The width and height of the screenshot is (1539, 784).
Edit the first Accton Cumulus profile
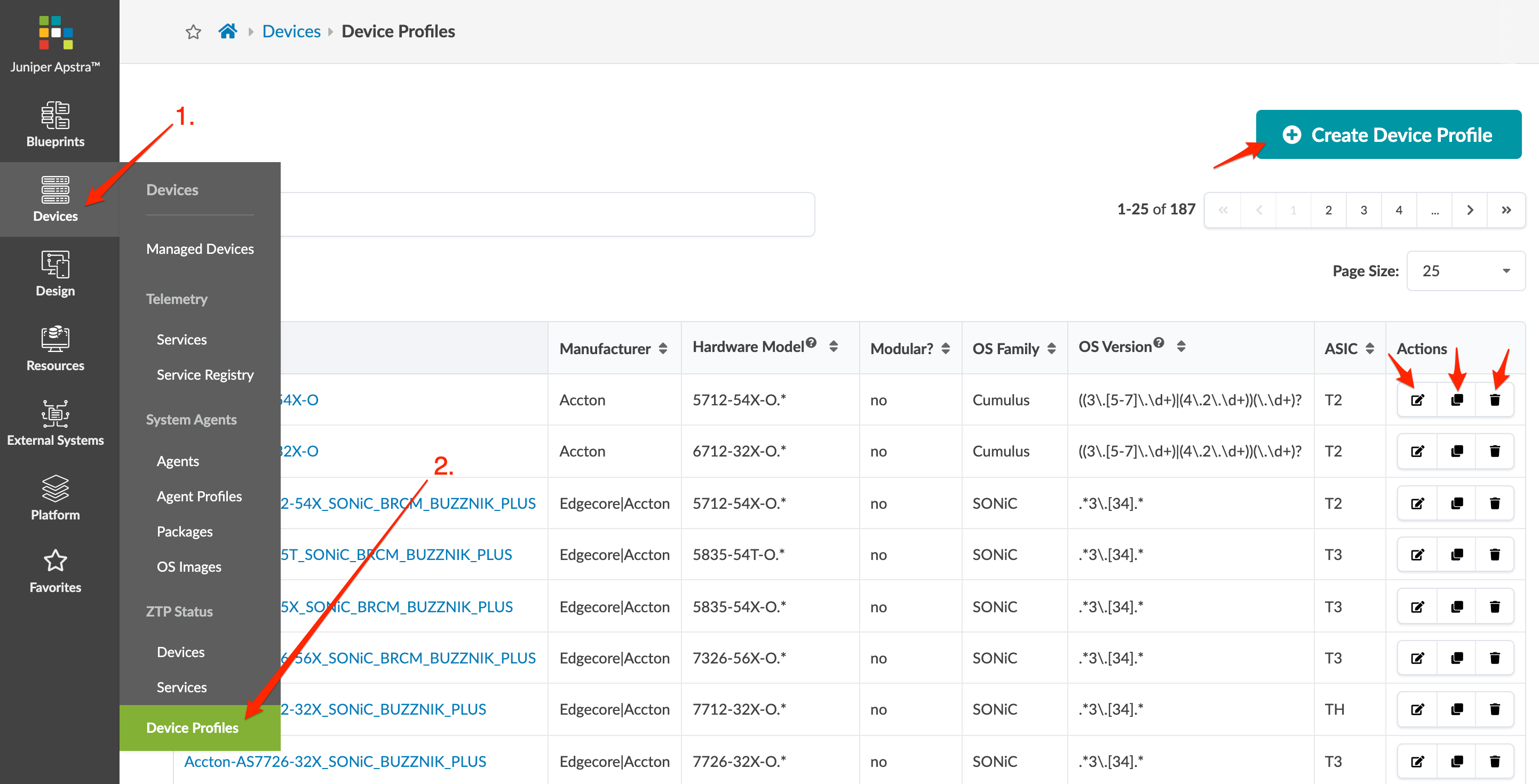(1417, 400)
